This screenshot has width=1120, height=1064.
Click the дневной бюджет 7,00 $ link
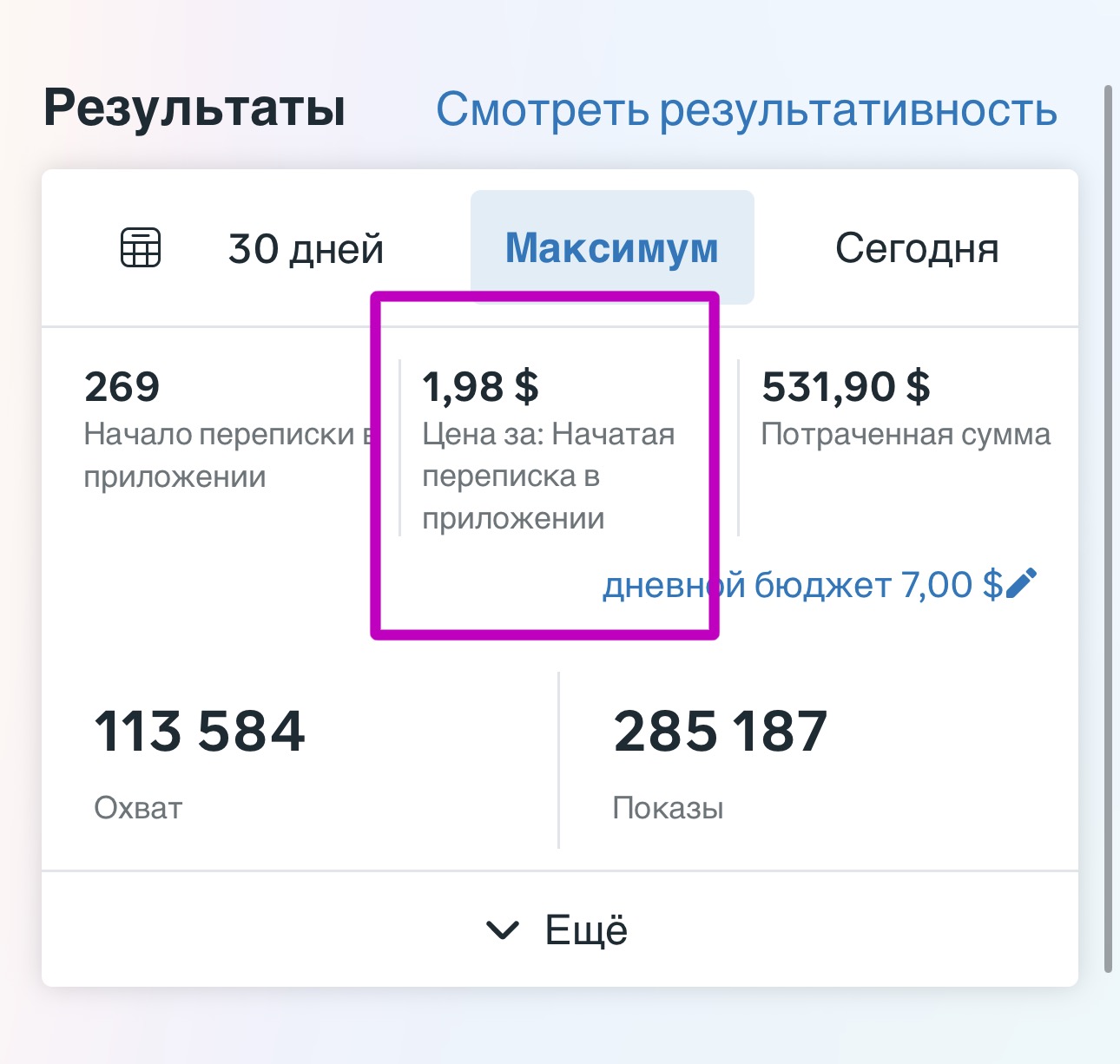coord(803,585)
